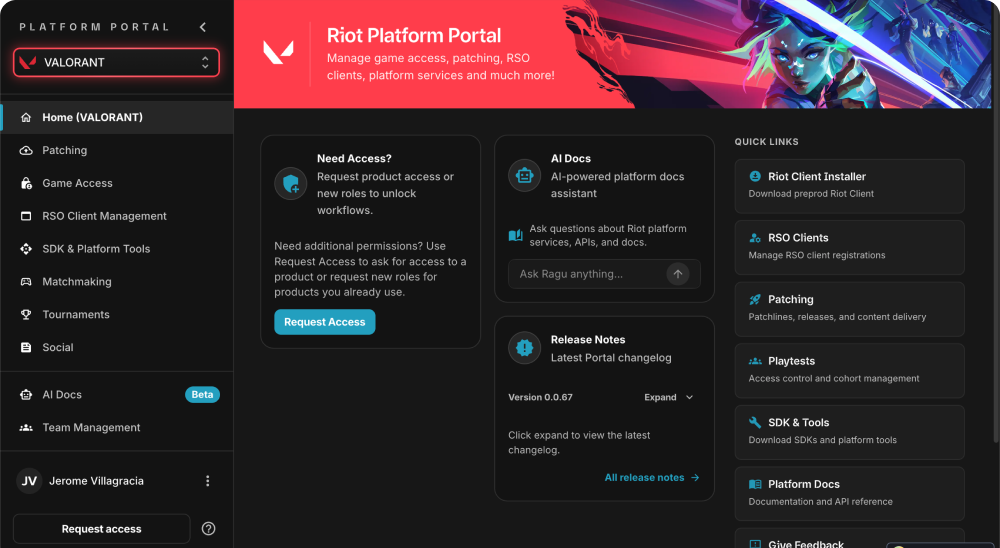Click the Team Management people icon
This screenshot has width=1000, height=548.
(26, 427)
